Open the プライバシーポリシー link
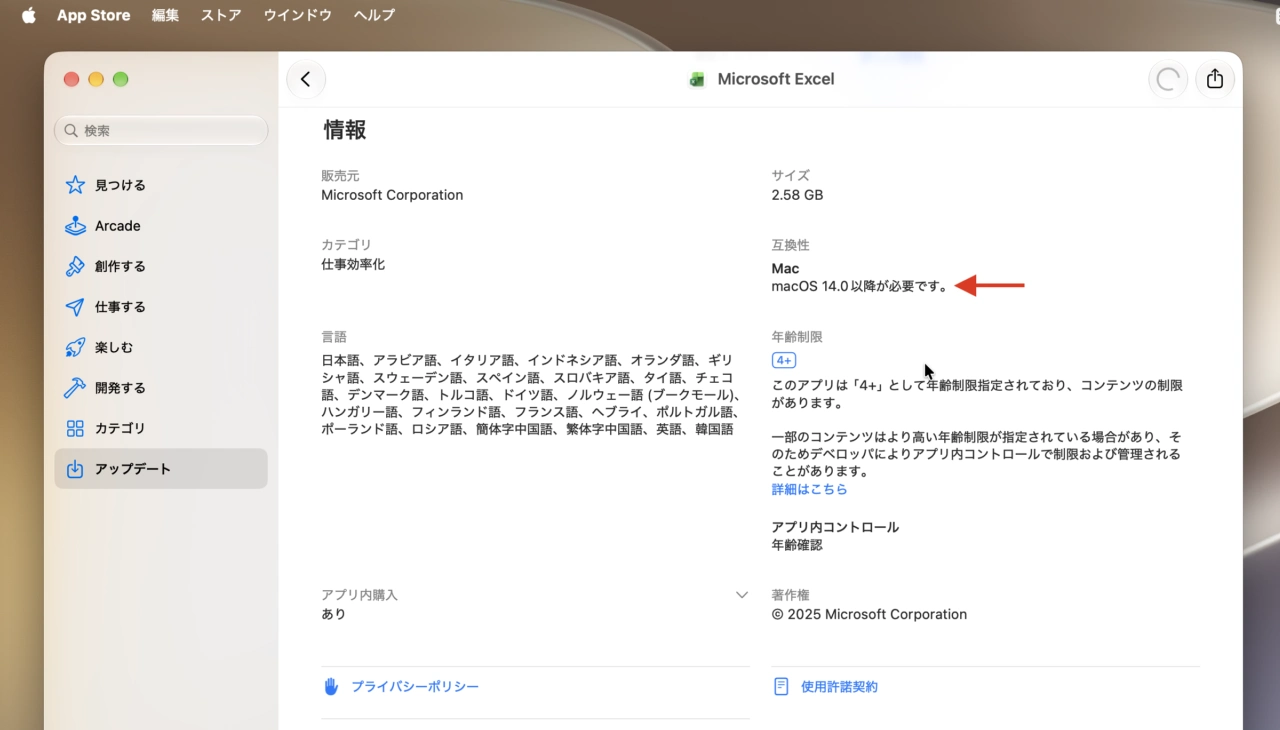Screen dimensions: 1280x730 coord(415,687)
